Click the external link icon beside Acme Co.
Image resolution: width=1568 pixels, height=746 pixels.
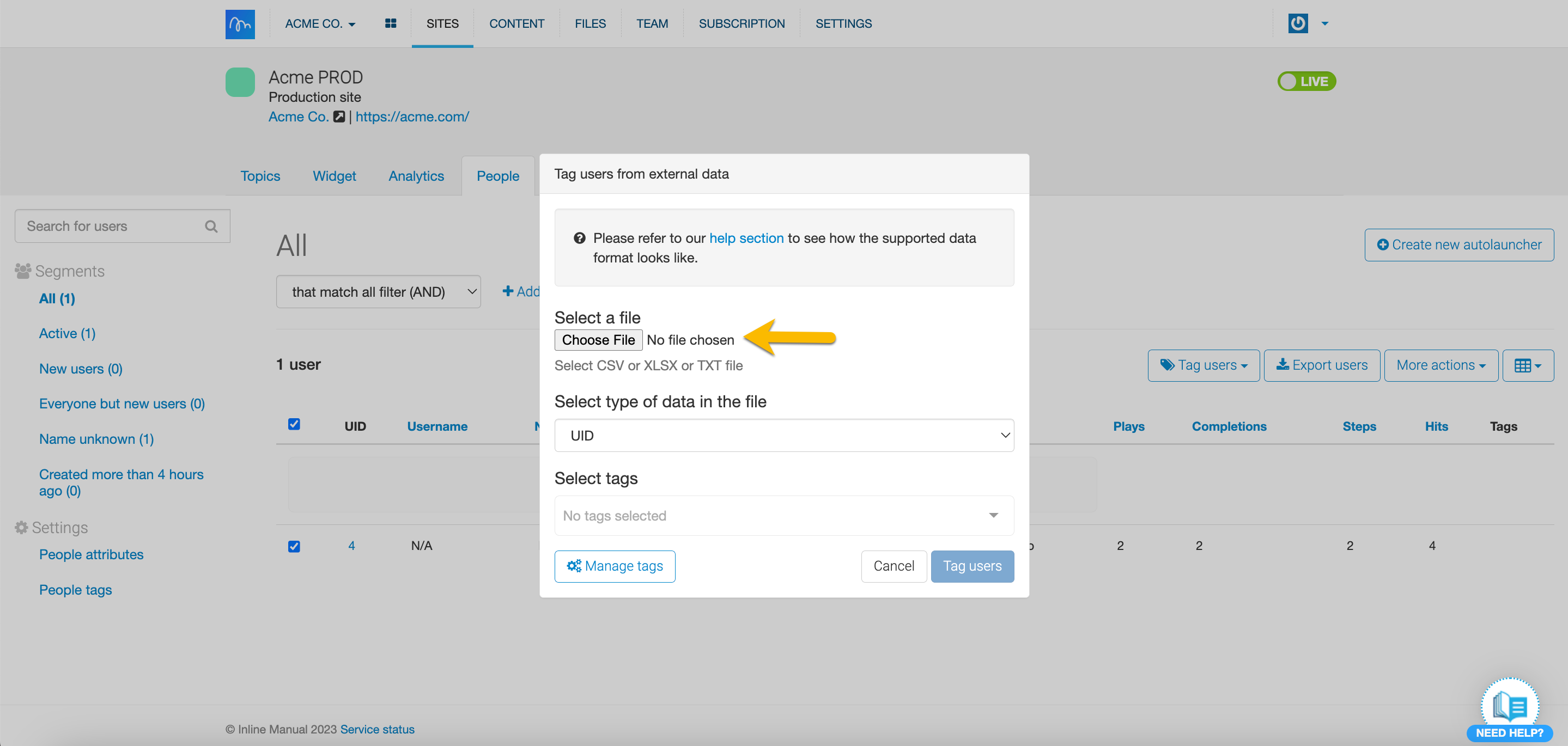tap(339, 117)
